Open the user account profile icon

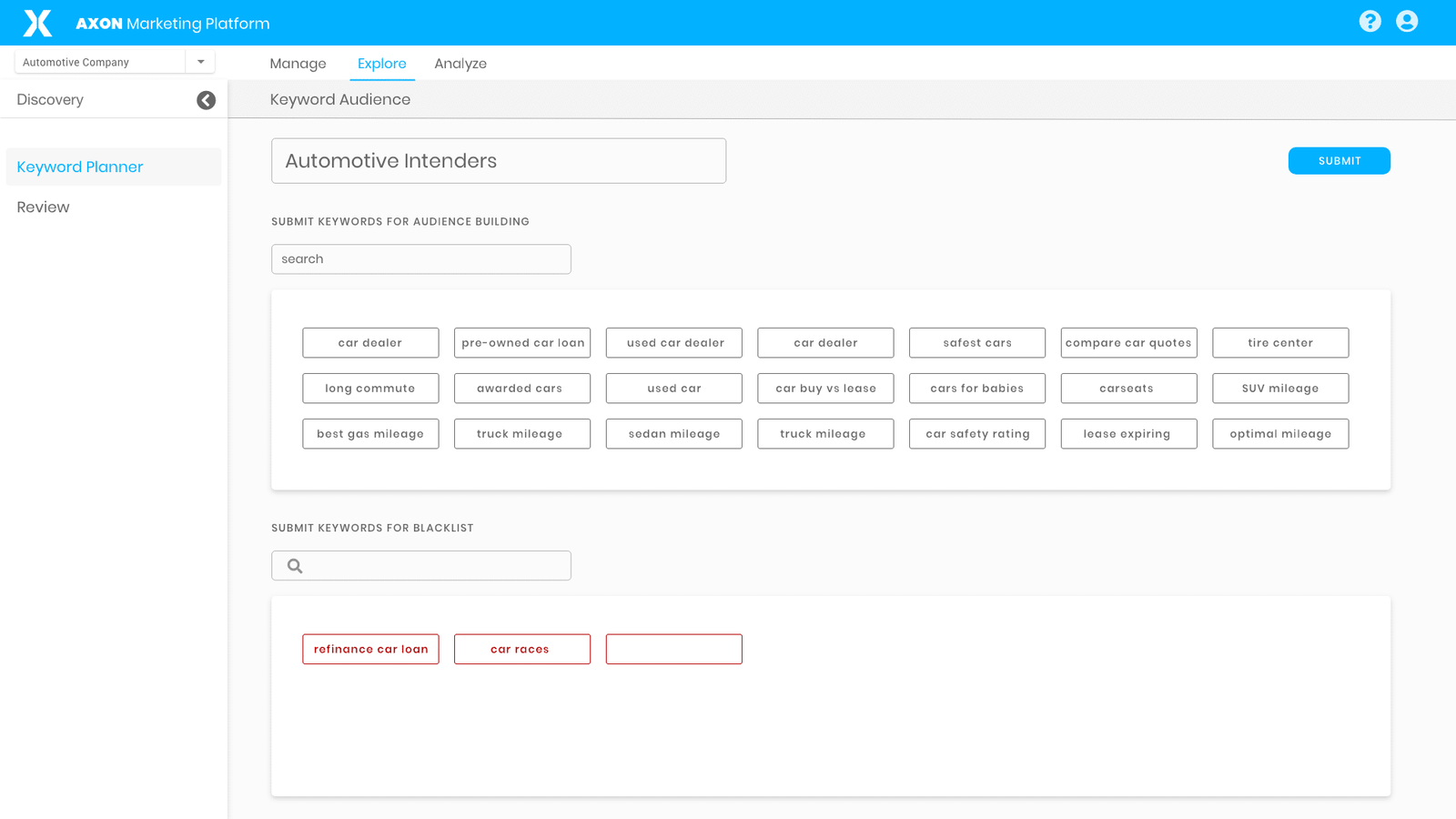pos(1406,22)
